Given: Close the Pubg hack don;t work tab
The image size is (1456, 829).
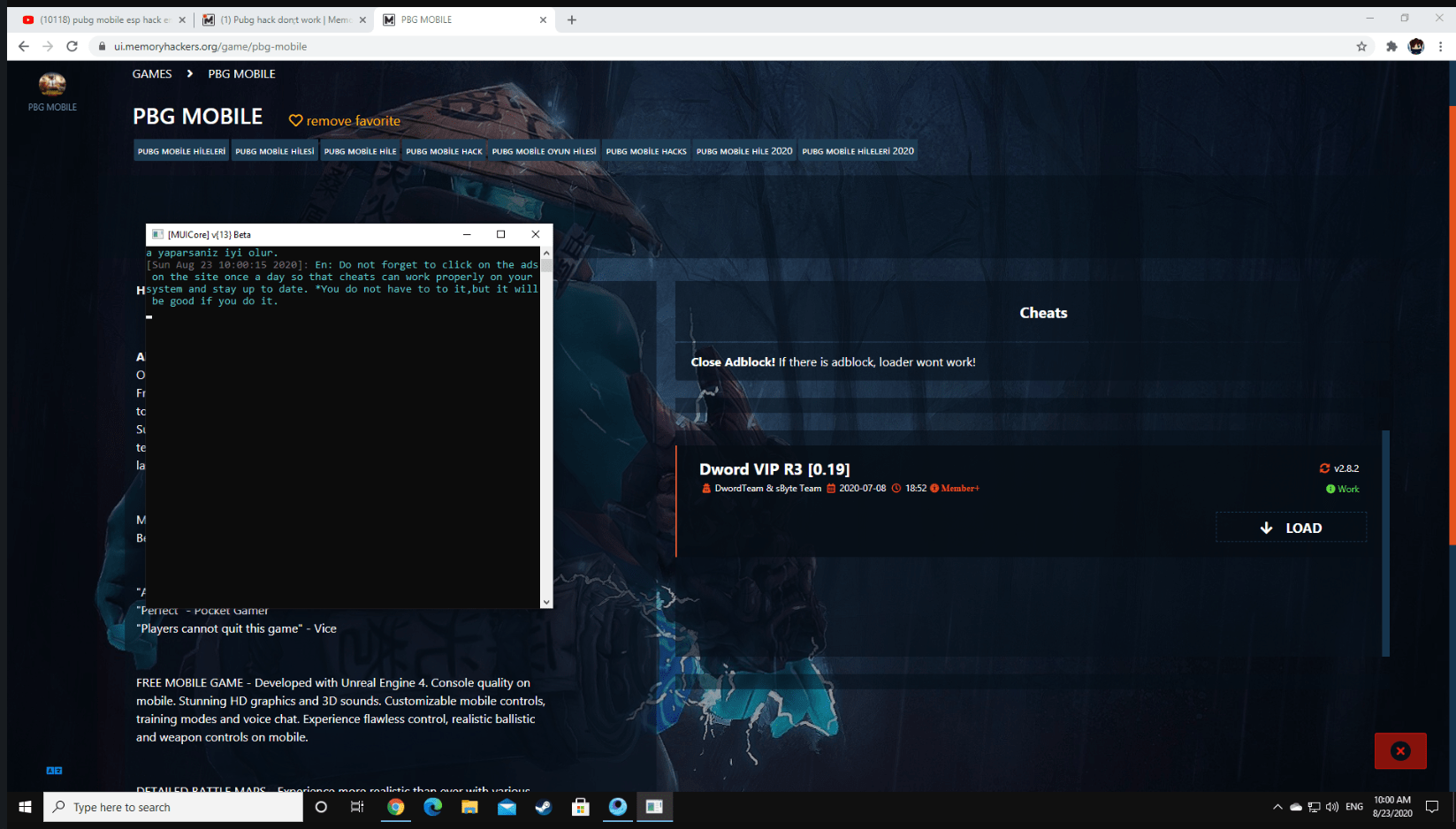Looking at the screenshot, I should tap(362, 19).
